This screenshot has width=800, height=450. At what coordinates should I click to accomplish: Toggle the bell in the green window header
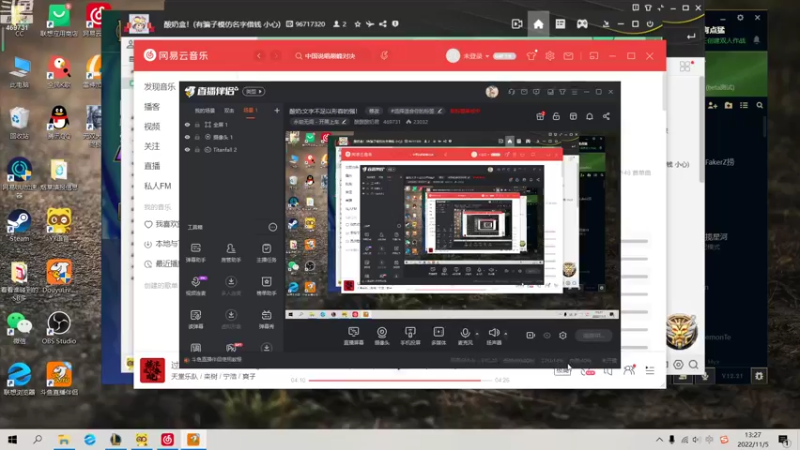point(756,40)
